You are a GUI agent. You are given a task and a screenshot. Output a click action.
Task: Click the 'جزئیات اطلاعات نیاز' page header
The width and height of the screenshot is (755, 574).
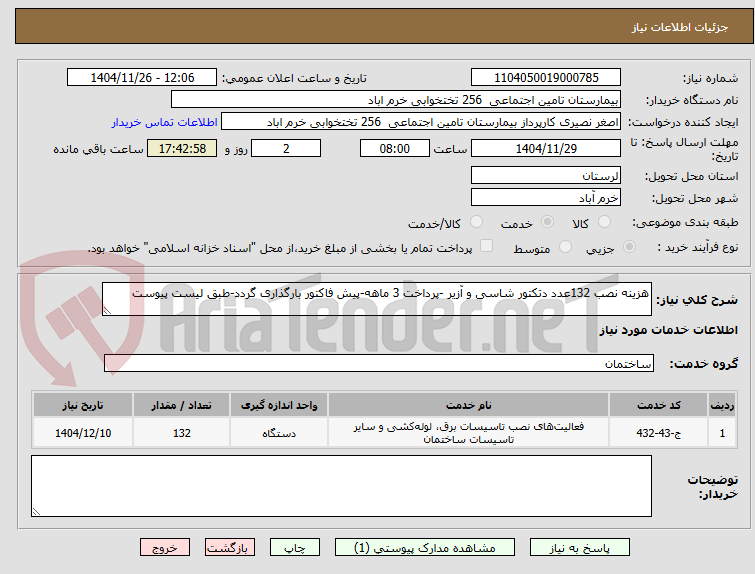pyautogui.click(x=680, y=27)
